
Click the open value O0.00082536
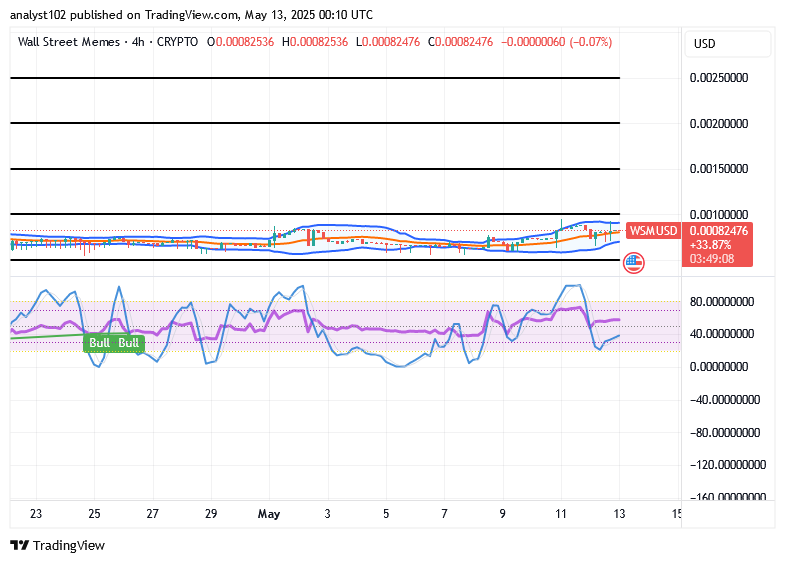tap(240, 42)
